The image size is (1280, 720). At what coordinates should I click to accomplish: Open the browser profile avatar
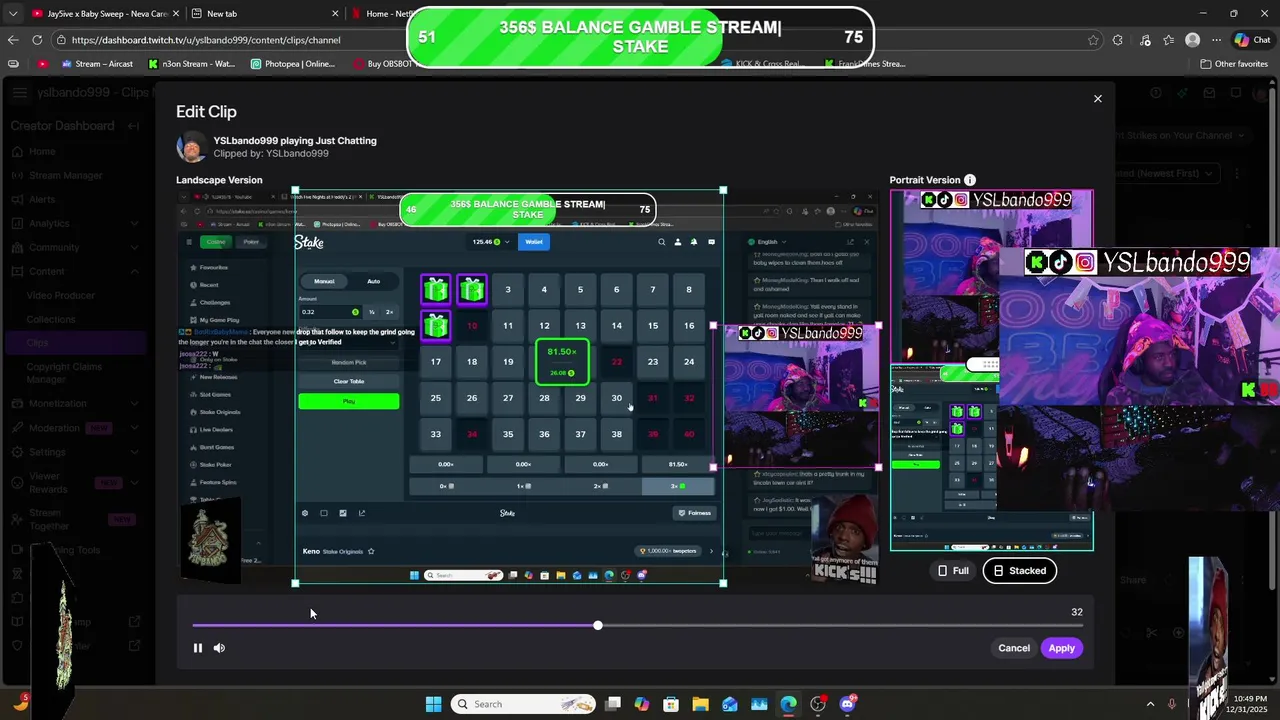(1192, 40)
